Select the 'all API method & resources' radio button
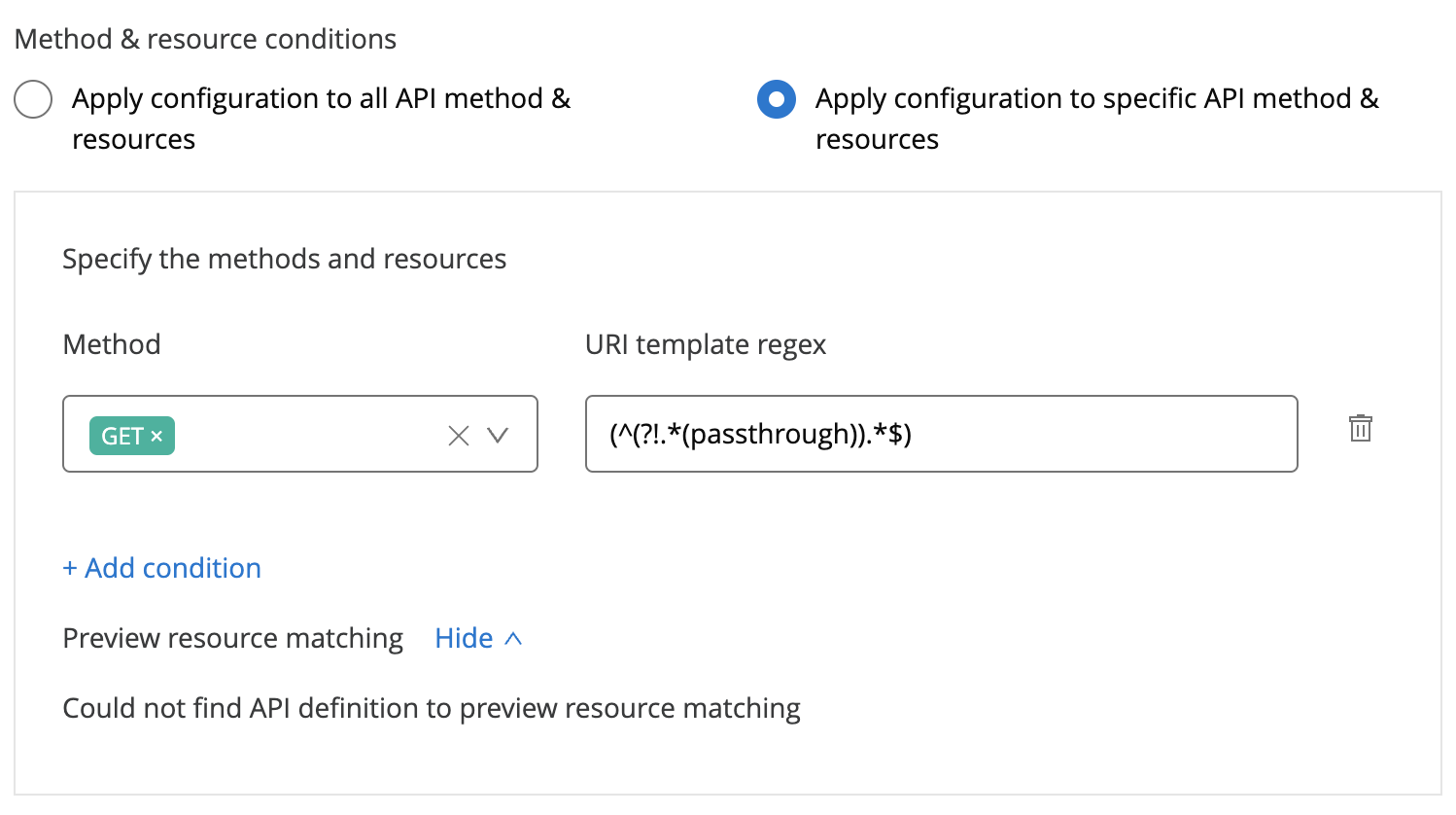 pos(33,99)
